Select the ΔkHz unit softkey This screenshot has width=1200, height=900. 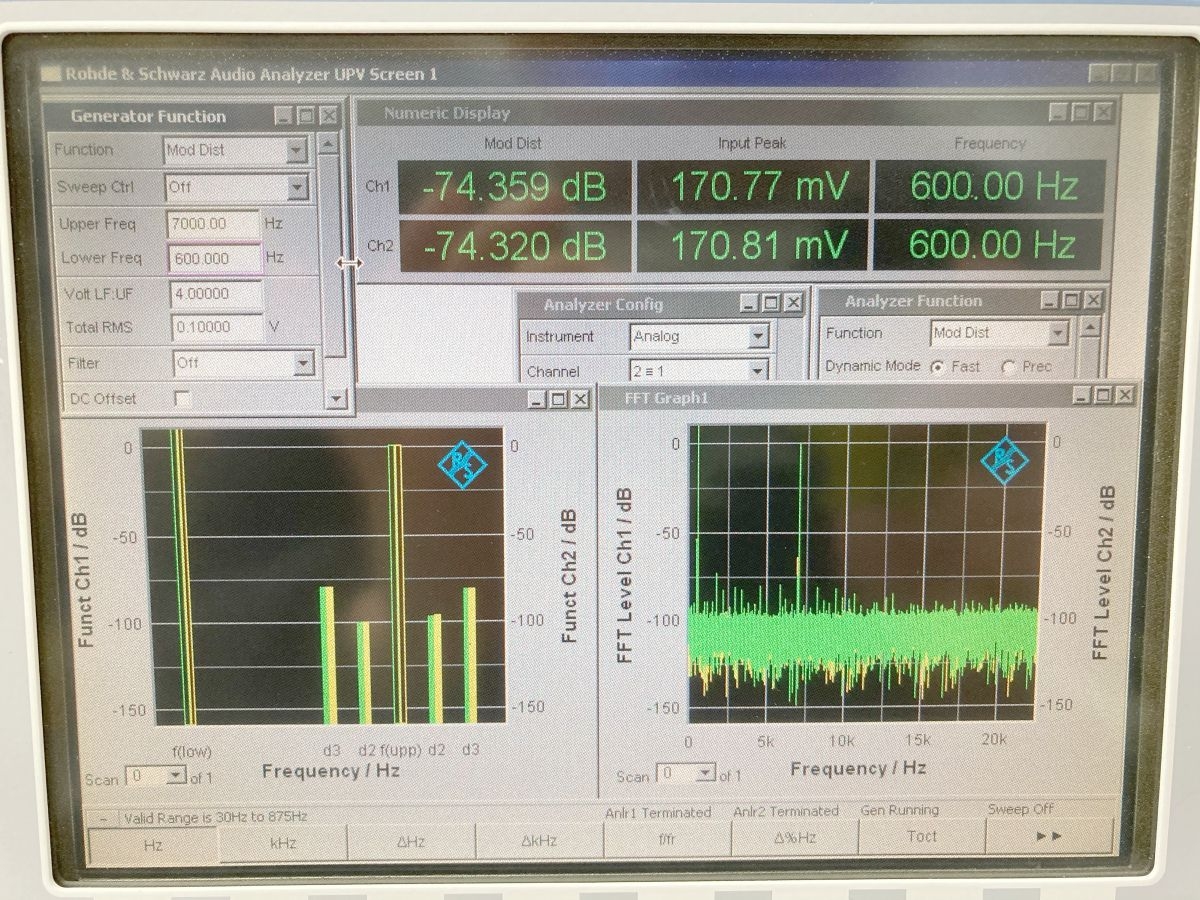click(539, 840)
